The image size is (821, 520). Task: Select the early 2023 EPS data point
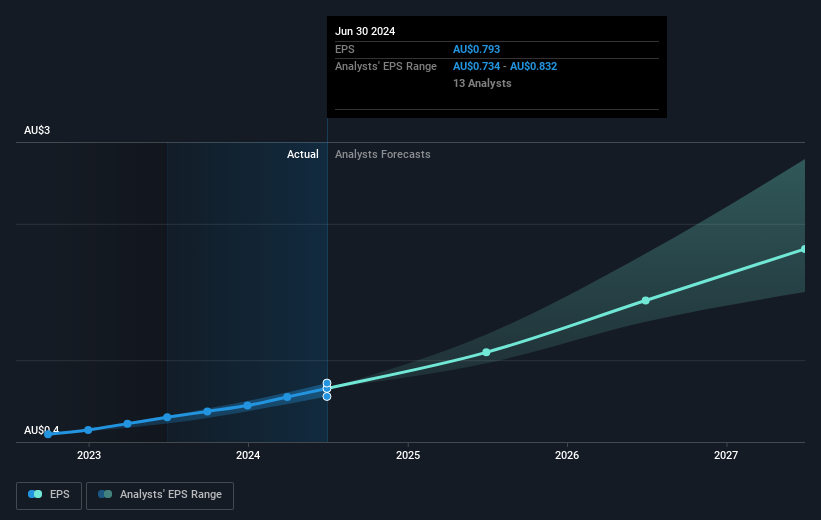tap(88, 430)
